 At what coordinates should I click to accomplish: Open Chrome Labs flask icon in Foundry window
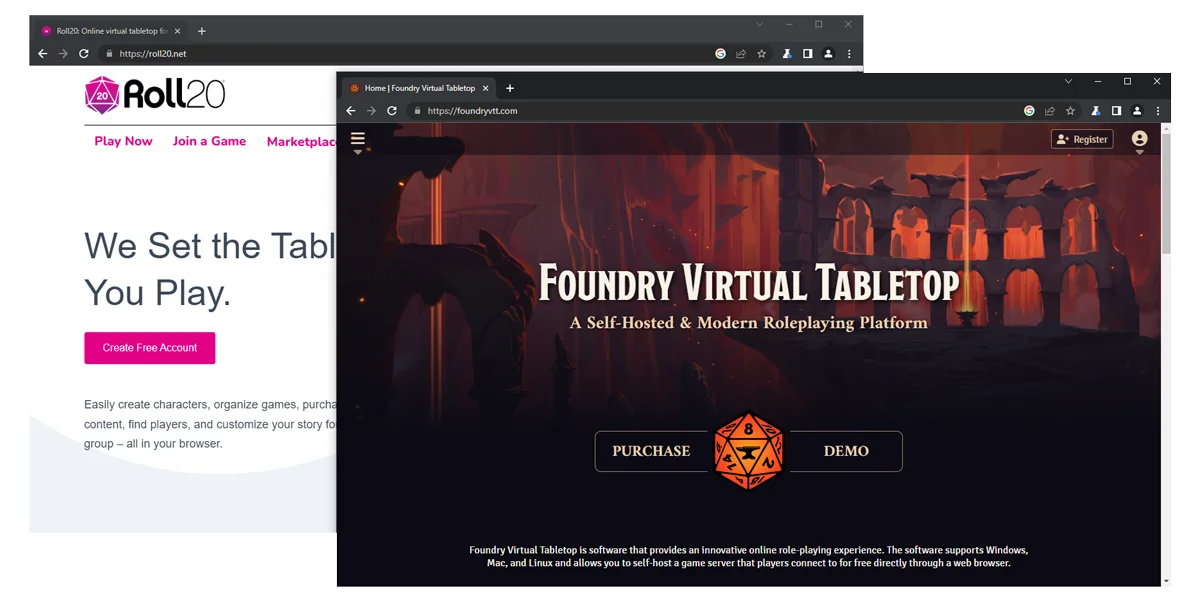(x=1096, y=111)
